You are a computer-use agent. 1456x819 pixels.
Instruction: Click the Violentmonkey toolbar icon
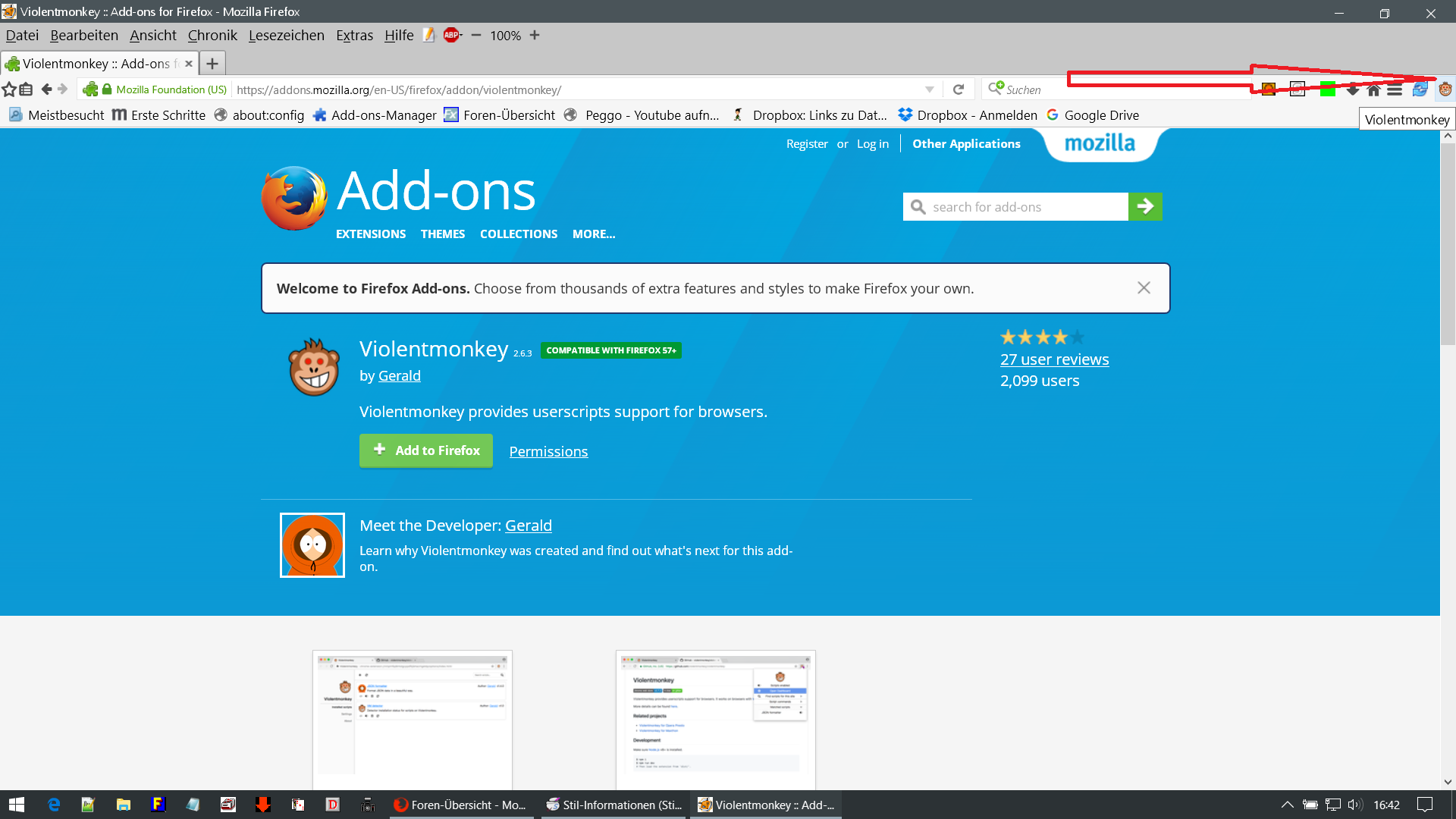[x=1445, y=89]
